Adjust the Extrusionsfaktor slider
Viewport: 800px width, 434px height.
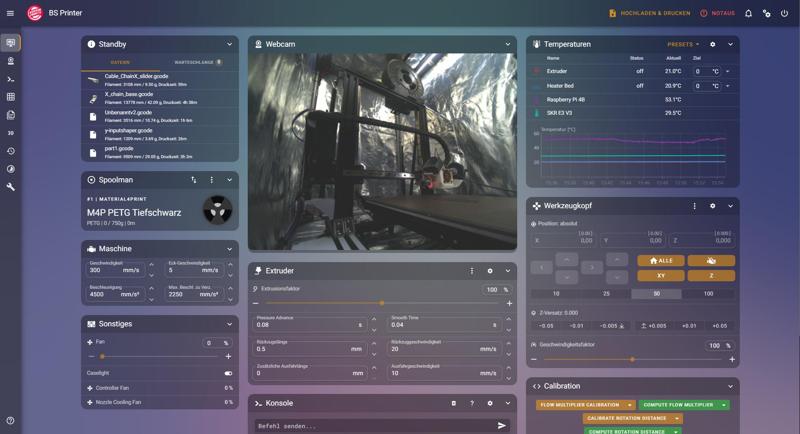pyautogui.click(x=382, y=303)
